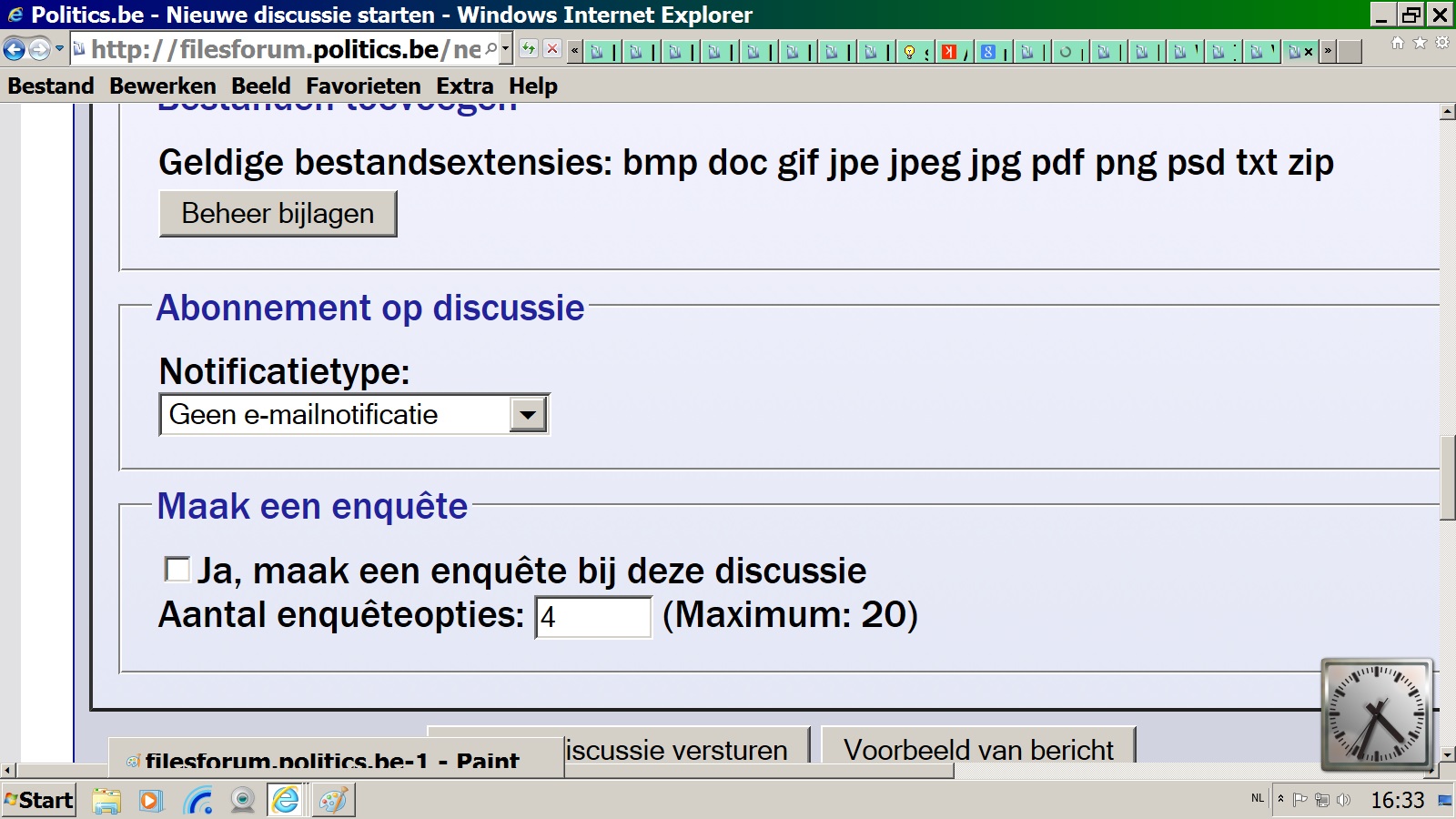Open the recent pages dropdown arrow

(x=60, y=49)
